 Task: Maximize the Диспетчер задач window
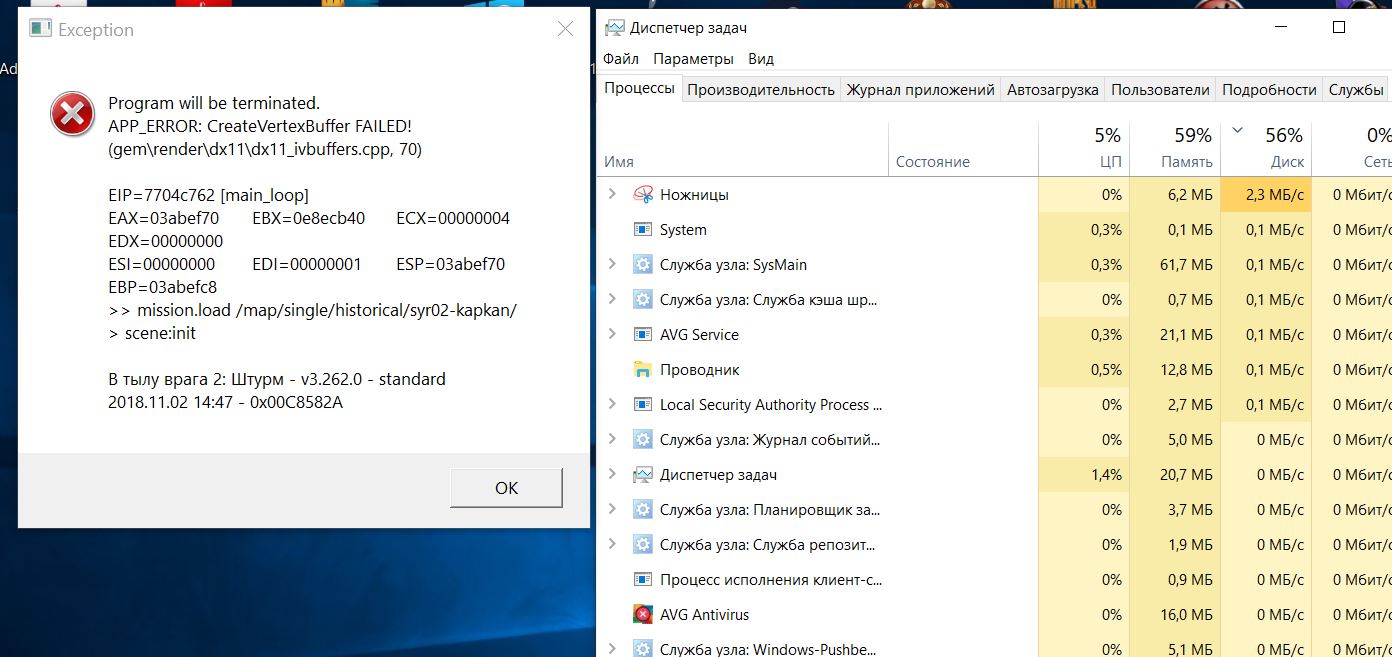coord(1340,28)
